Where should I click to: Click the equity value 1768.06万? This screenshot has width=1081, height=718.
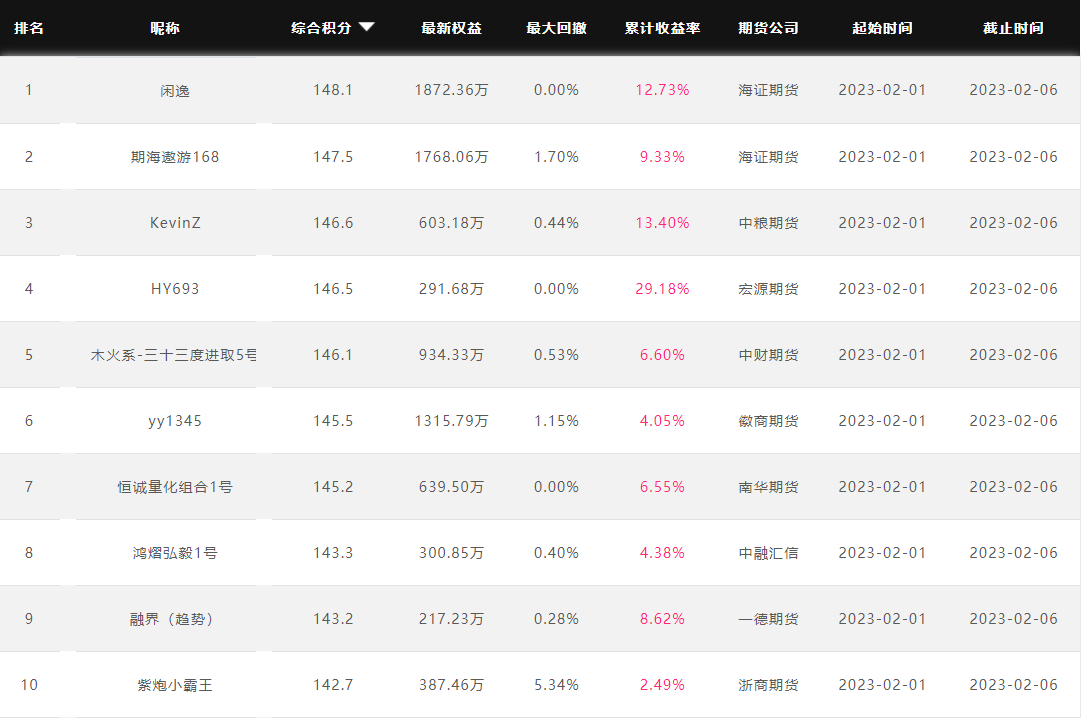[452, 157]
